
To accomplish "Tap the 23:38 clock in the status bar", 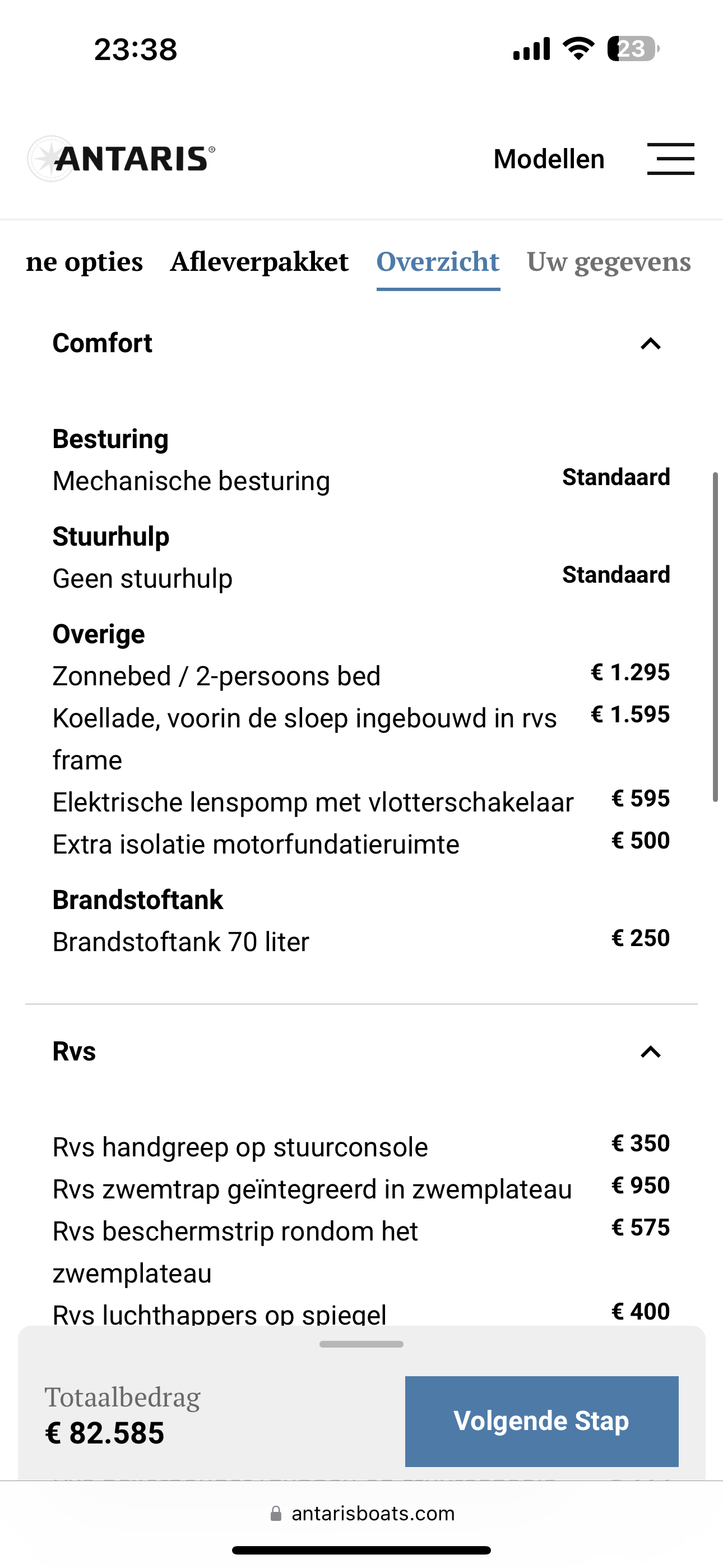I will pos(136,49).
